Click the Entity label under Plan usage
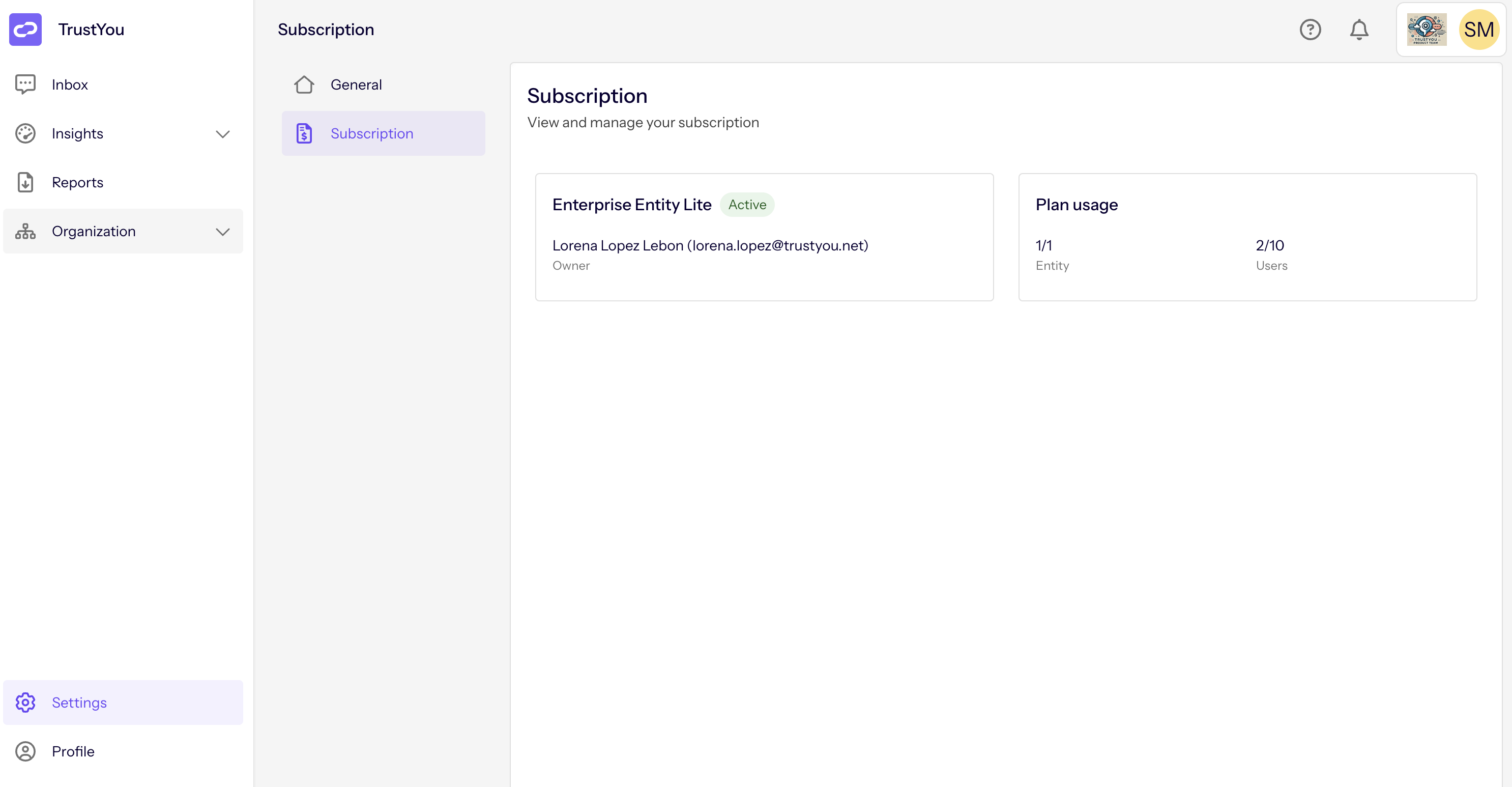This screenshot has height=787, width=1512. click(x=1053, y=265)
